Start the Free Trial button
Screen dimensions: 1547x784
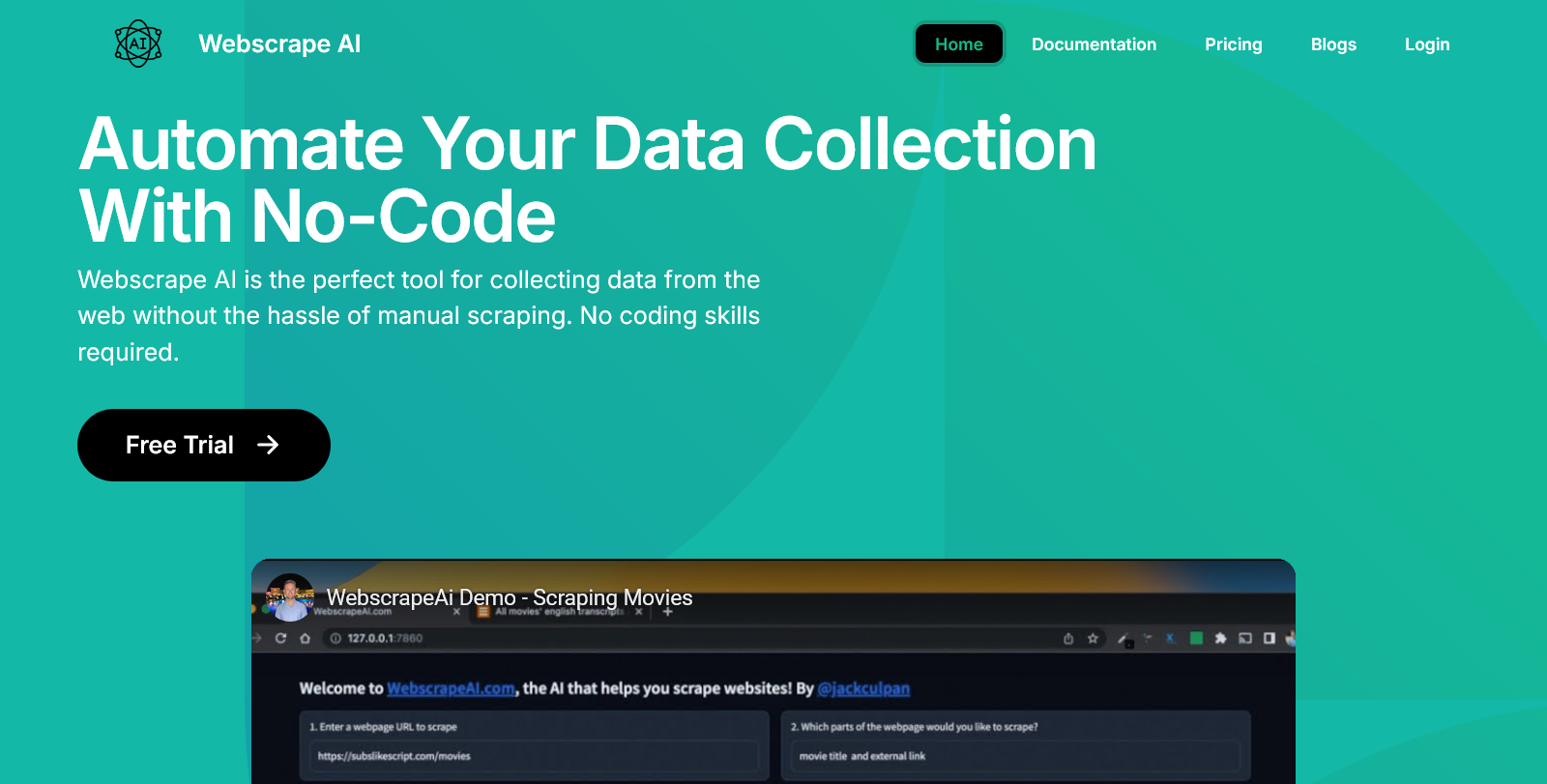click(204, 445)
